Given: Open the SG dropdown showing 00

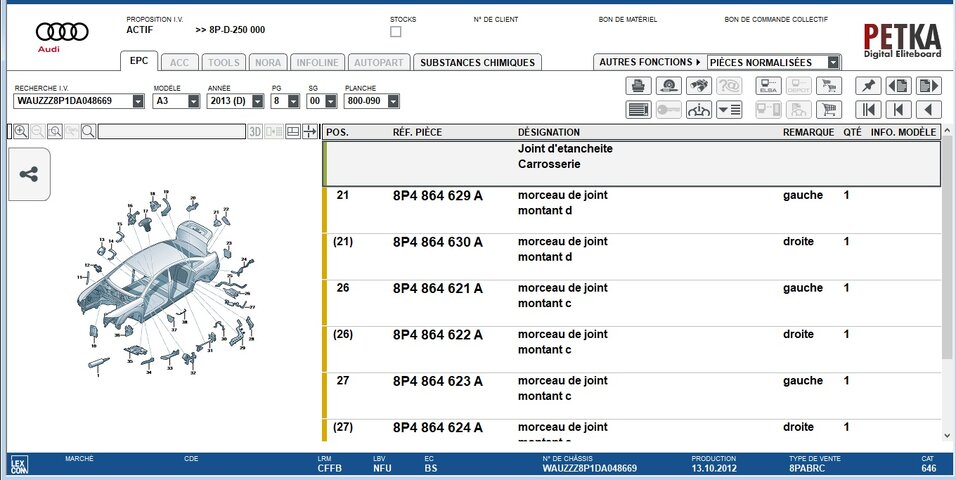Looking at the screenshot, I should (x=331, y=101).
